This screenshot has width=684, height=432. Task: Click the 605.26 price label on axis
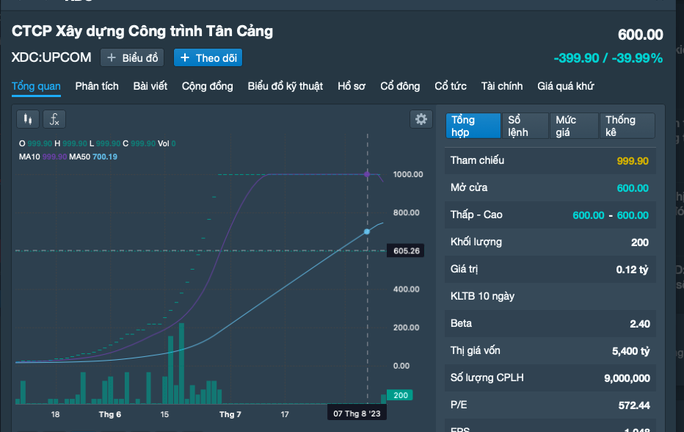click(x=406, y=251)
